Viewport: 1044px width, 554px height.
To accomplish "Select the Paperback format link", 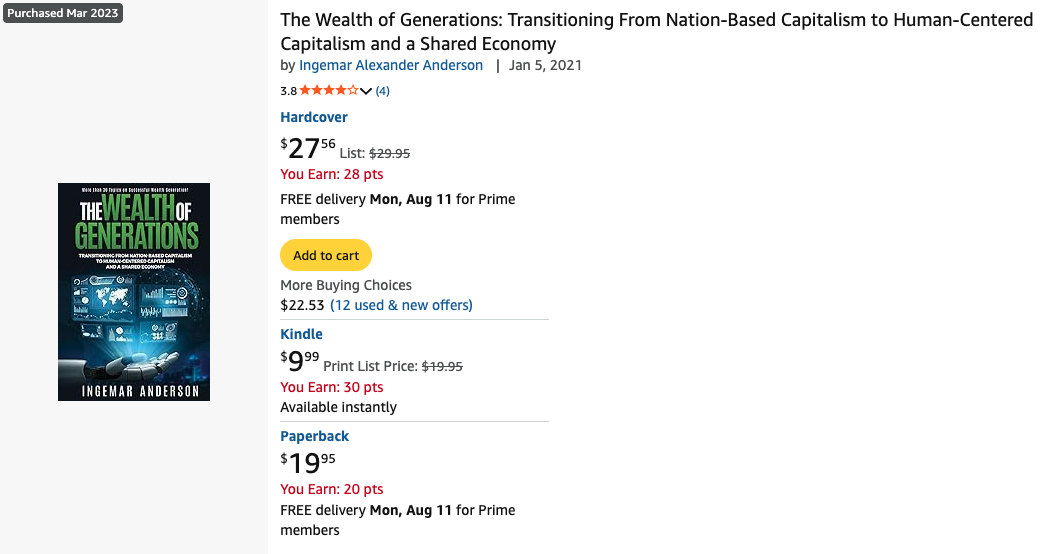I will (314, 436).
